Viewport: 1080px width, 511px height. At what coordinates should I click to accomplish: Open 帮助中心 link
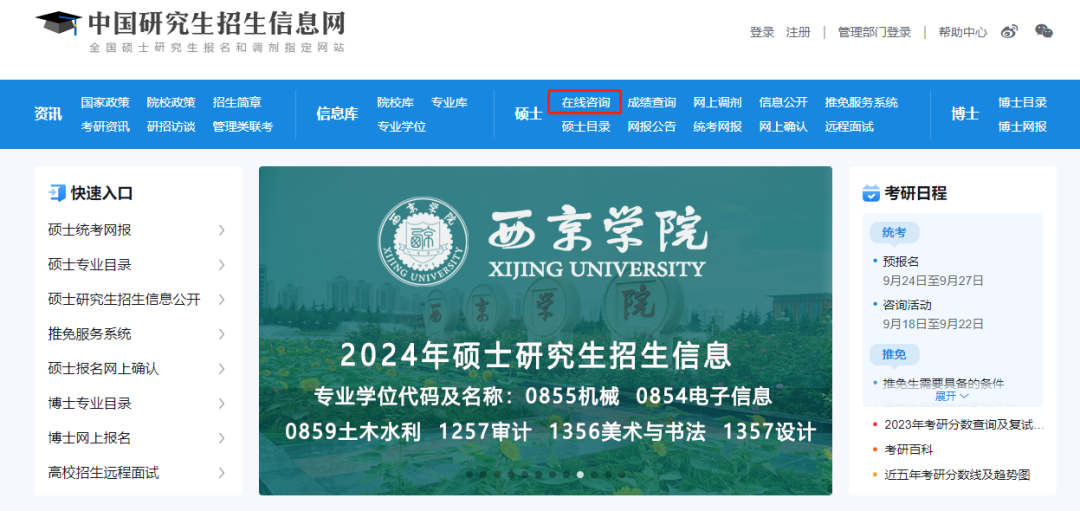coord(962,32)
